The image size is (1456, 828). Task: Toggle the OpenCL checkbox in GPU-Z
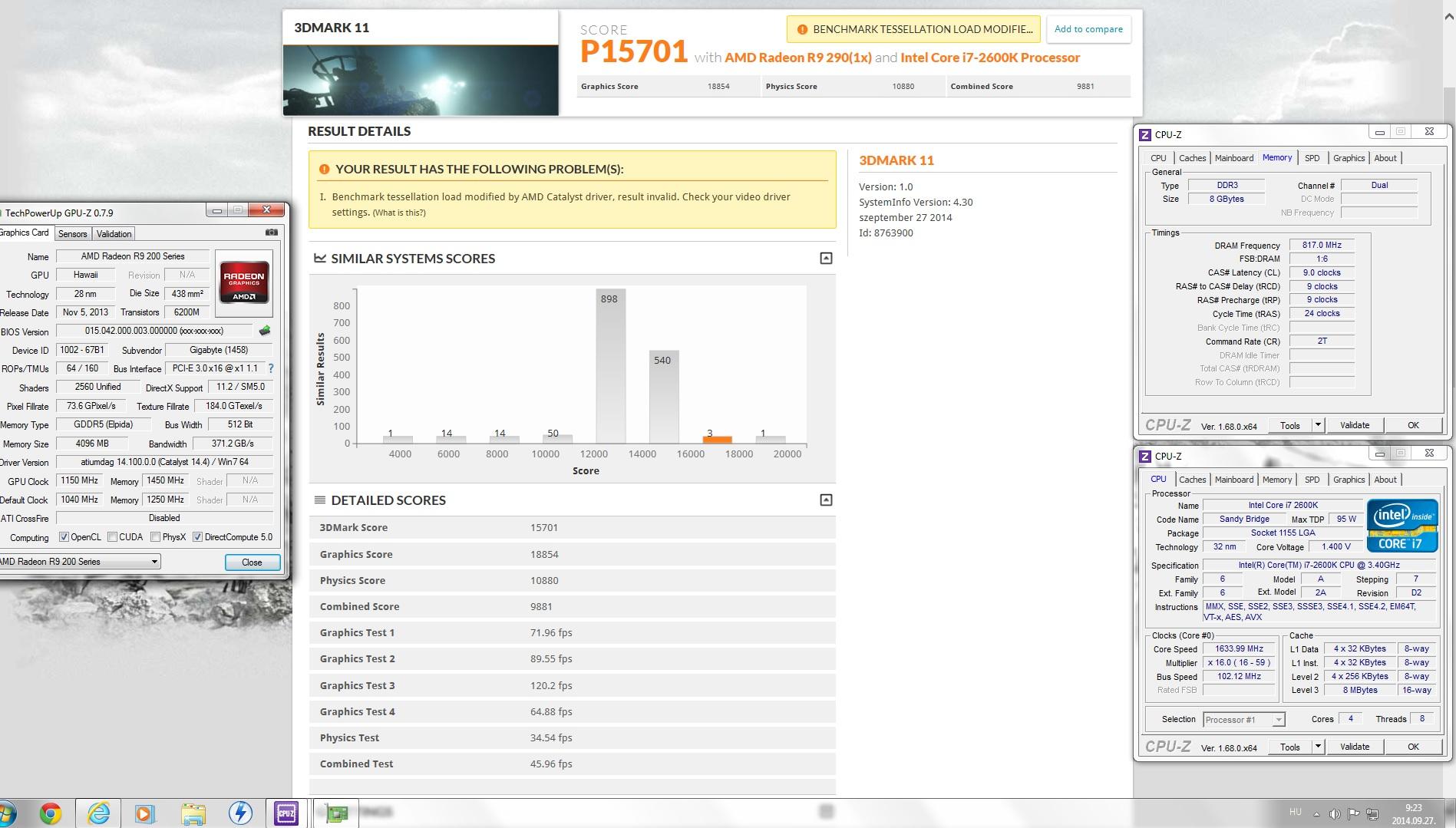(x=64, y=537)
